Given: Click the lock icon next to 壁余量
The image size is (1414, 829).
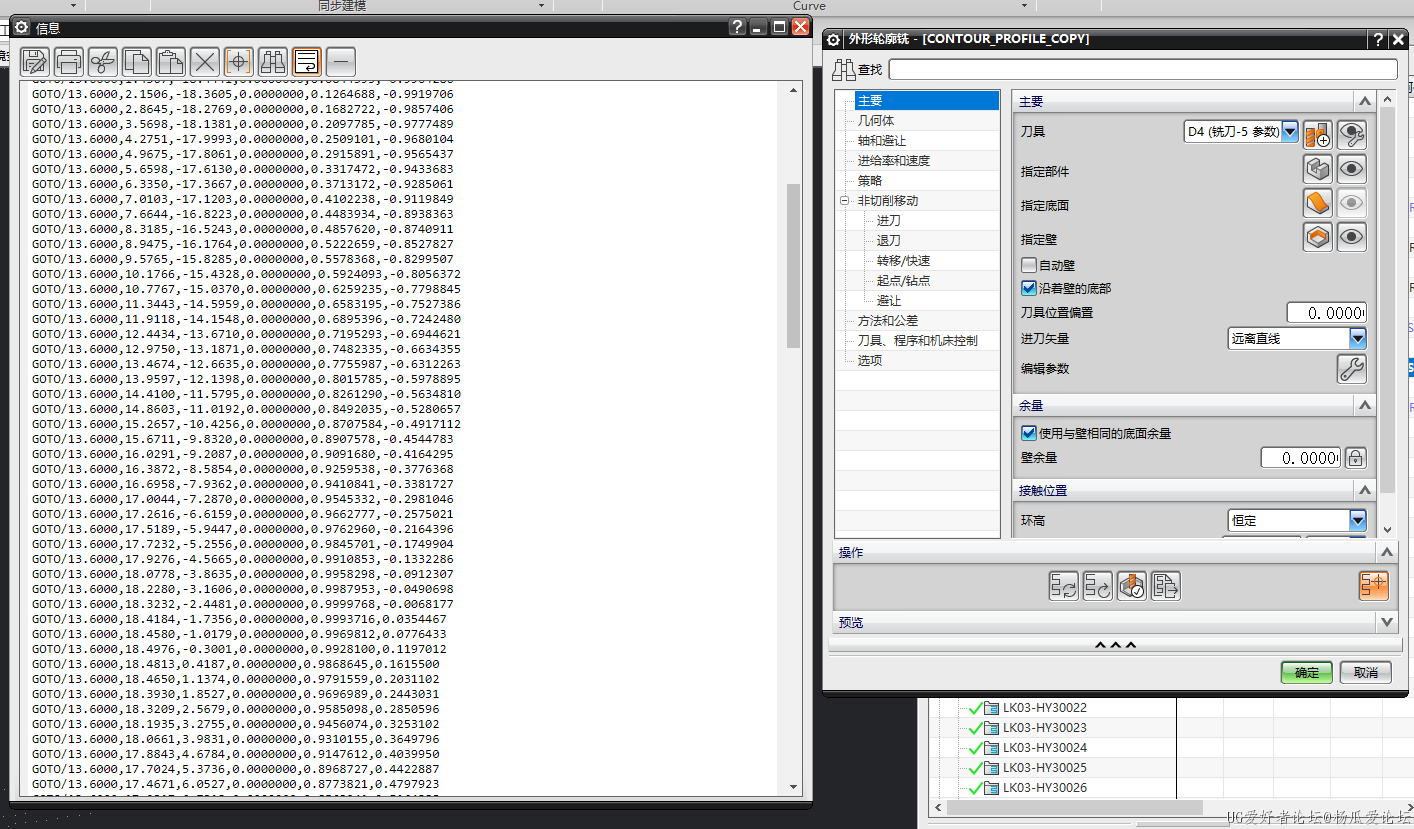Looking at the screenshot, I should (x=1355, y=458).
